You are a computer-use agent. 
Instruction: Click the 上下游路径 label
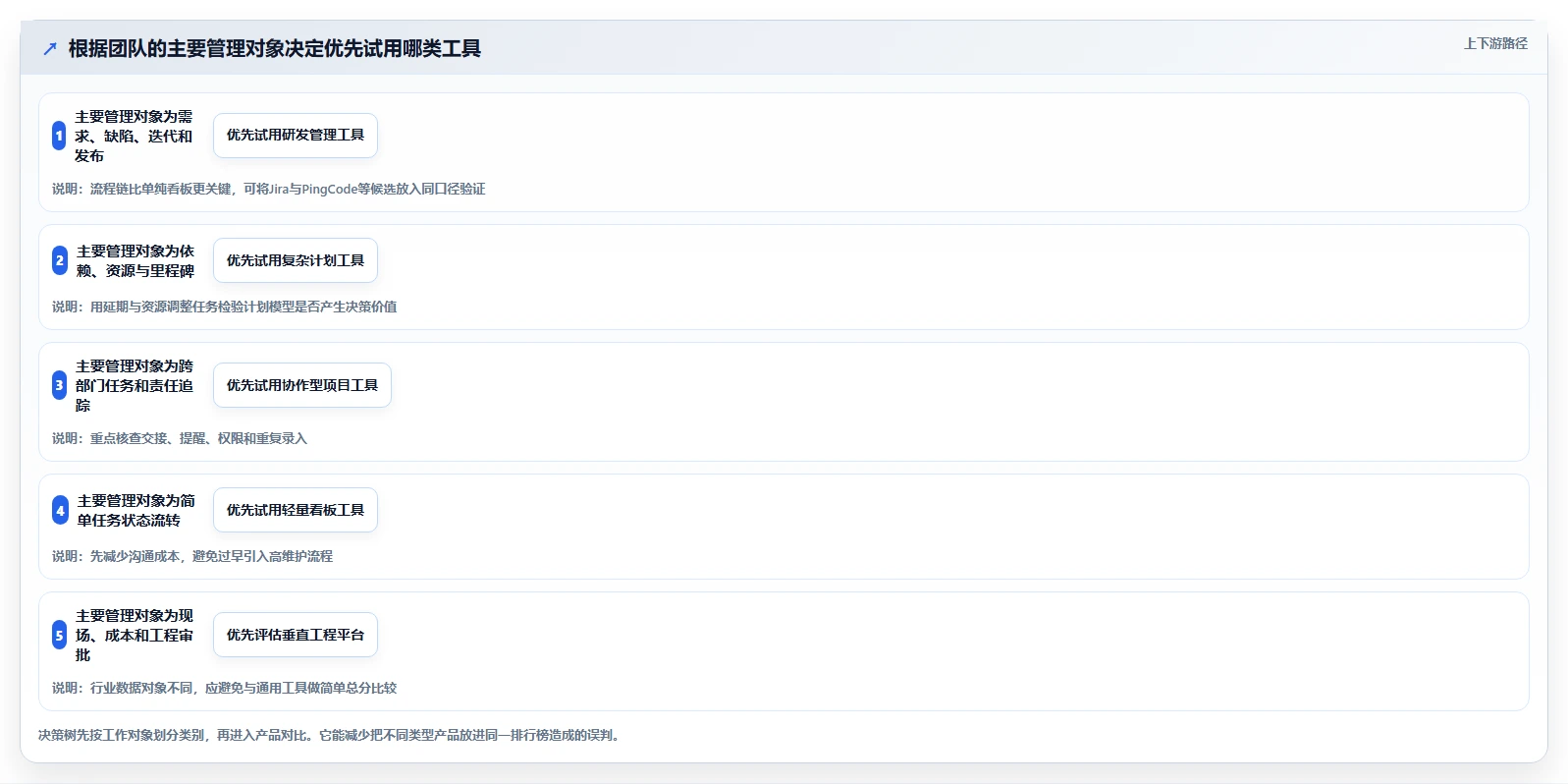point(1495,43)
